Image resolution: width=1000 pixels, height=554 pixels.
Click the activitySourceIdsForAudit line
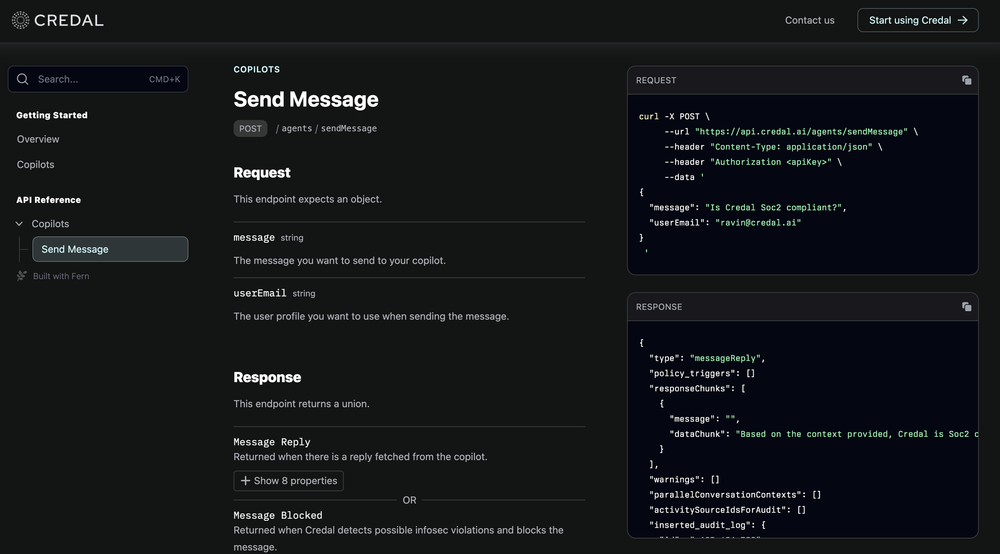727,510
